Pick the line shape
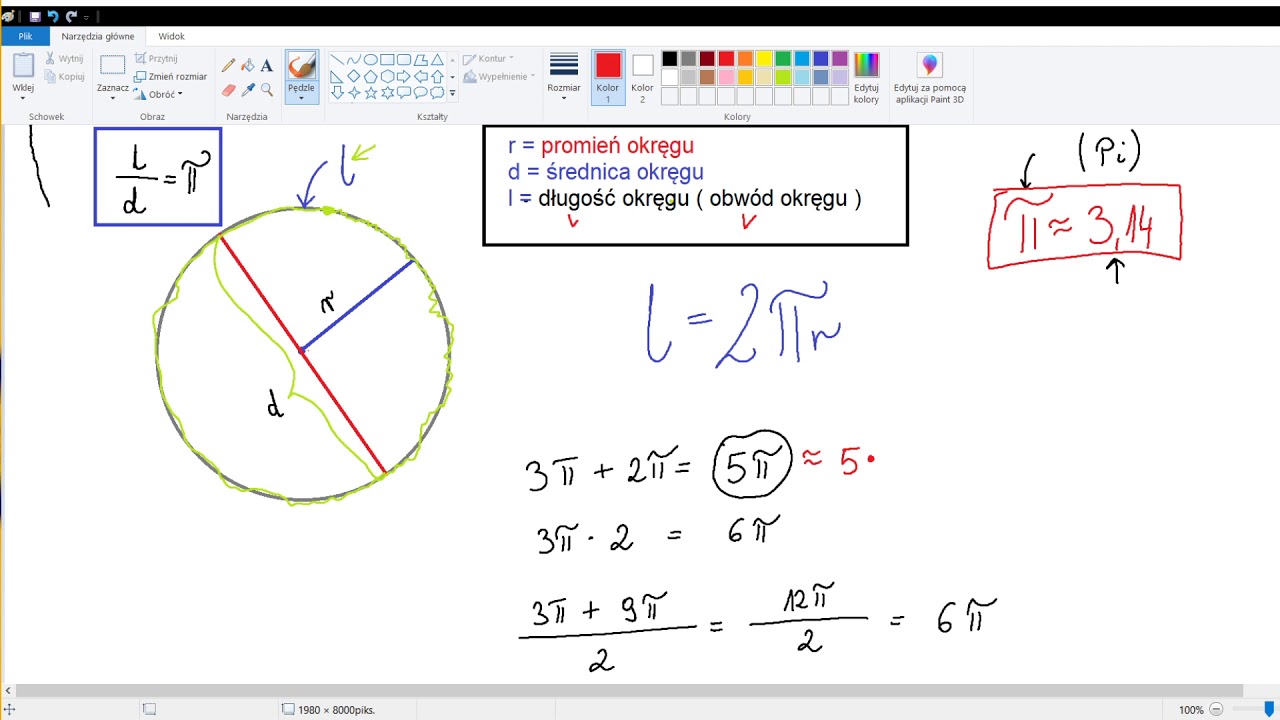This screenshot has width=1280, height=720. [x=337, y=60]
